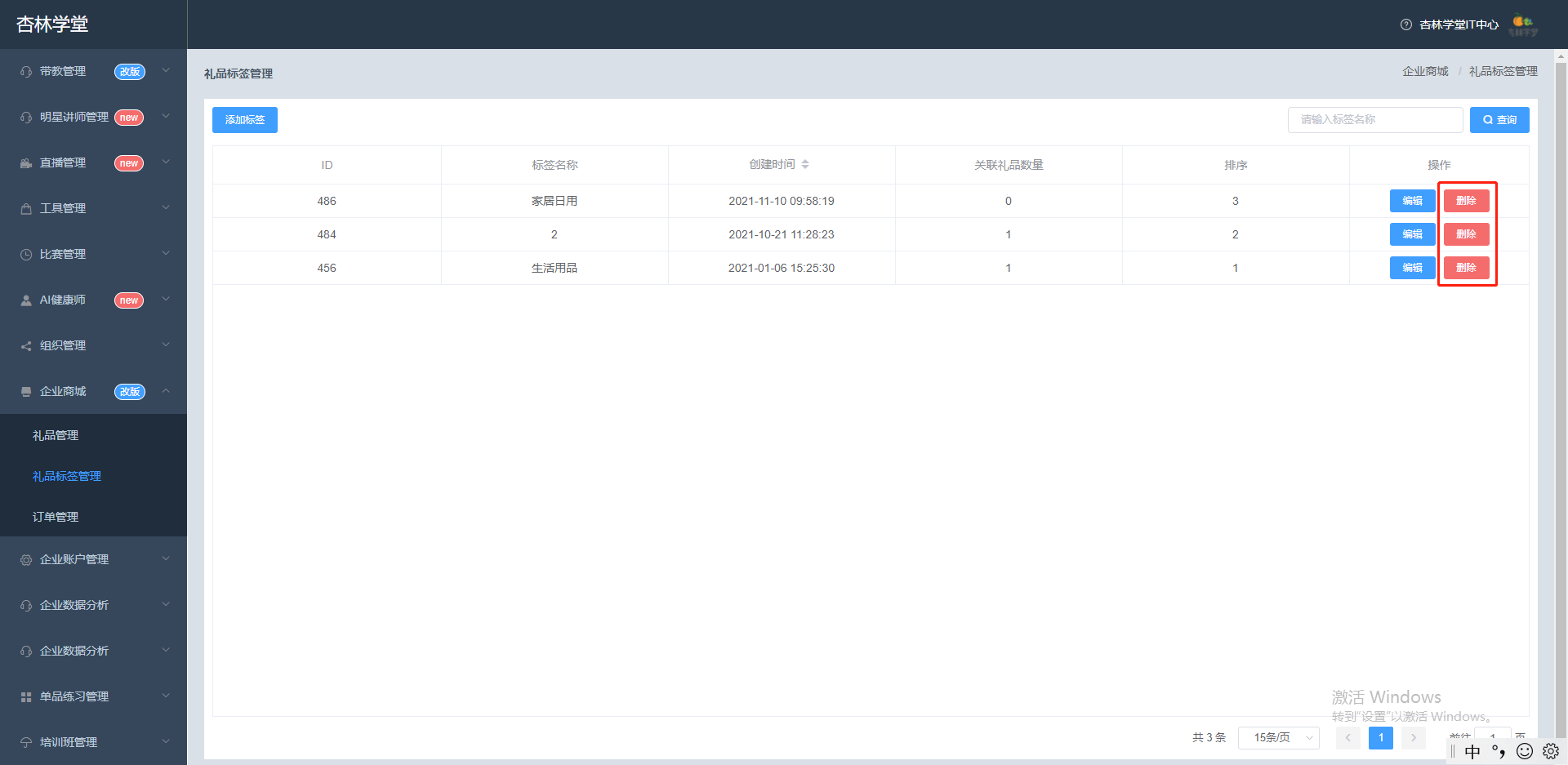Screen dimensions: 1568x765
Task: Click the 单品练习管理 grid icon
Action: click(26, 697)
